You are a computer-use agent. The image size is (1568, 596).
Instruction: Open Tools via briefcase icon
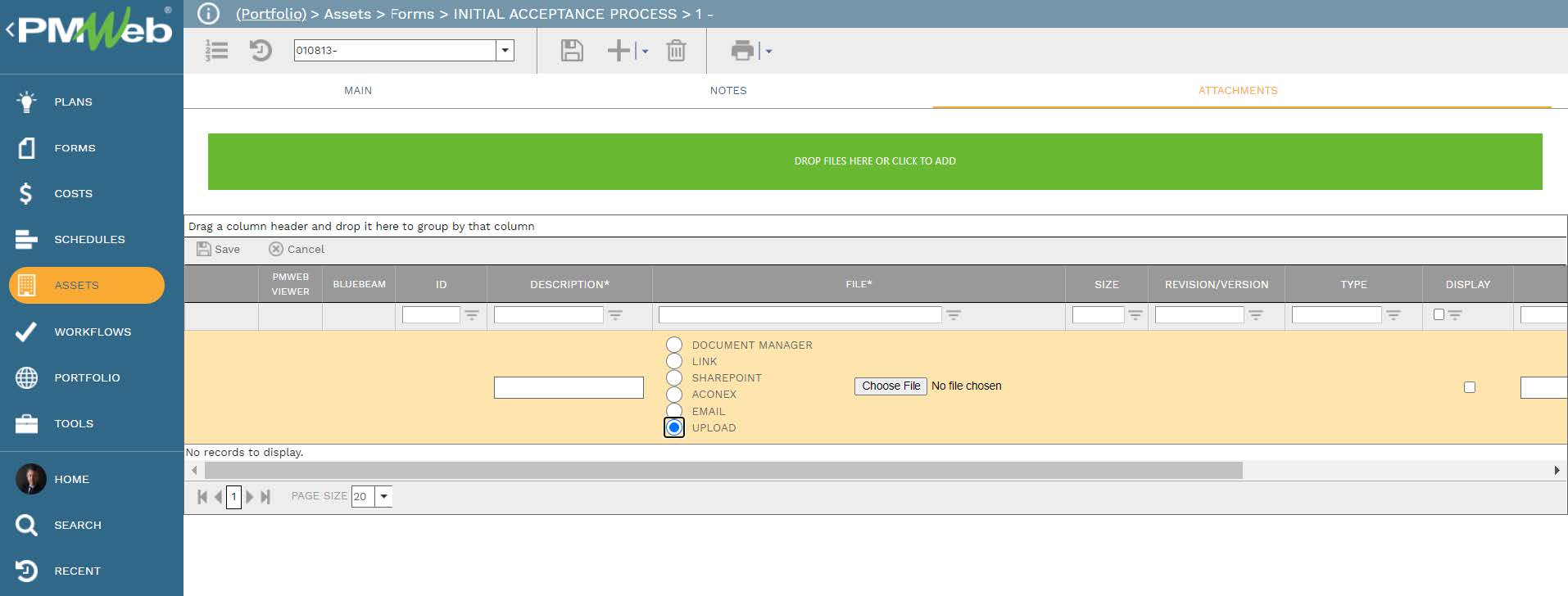[x=26, y=423]
